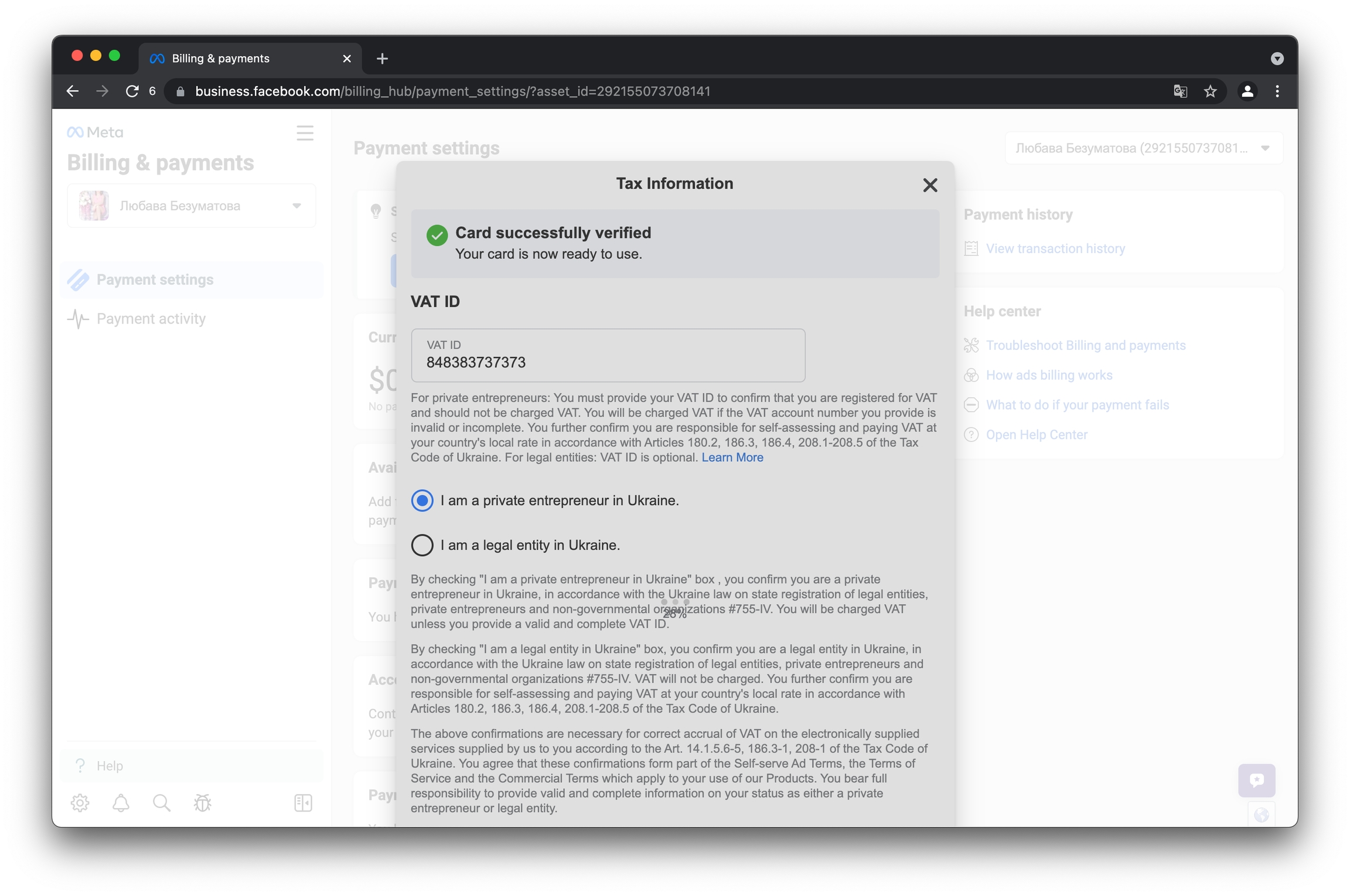Open a new browser tab
The image size is (1350, 896).
click(x=382, y=59)
